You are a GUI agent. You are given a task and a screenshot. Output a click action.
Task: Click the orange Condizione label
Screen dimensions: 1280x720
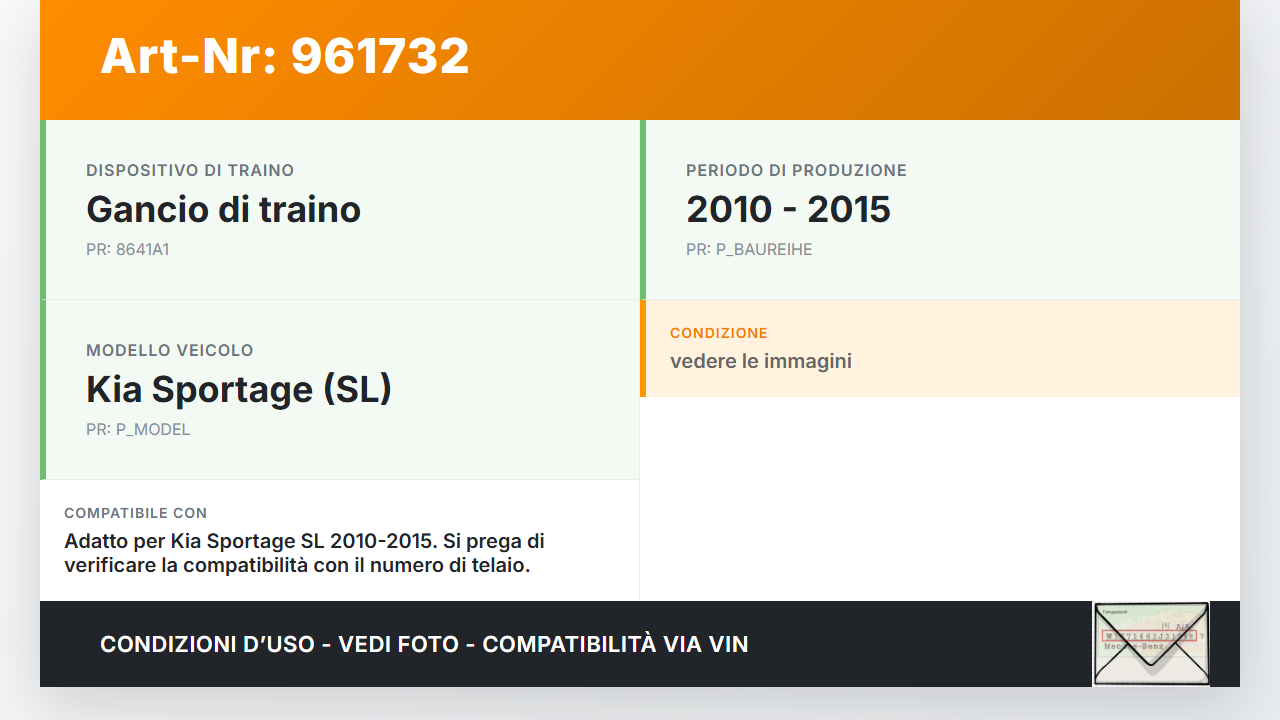coord(719,333)
